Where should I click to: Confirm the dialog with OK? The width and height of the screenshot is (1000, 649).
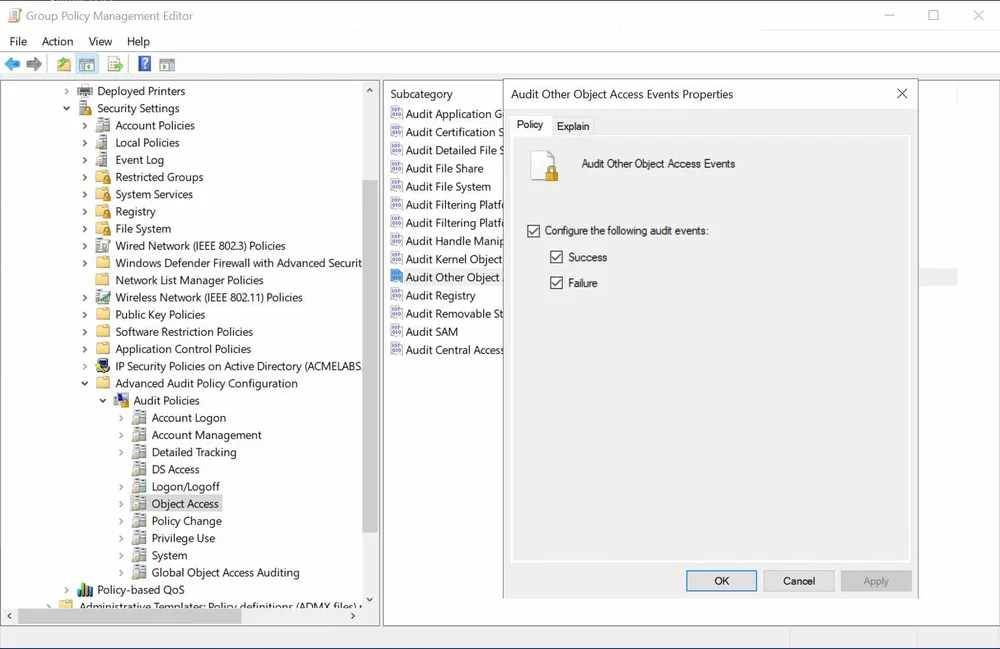(721, 581)
